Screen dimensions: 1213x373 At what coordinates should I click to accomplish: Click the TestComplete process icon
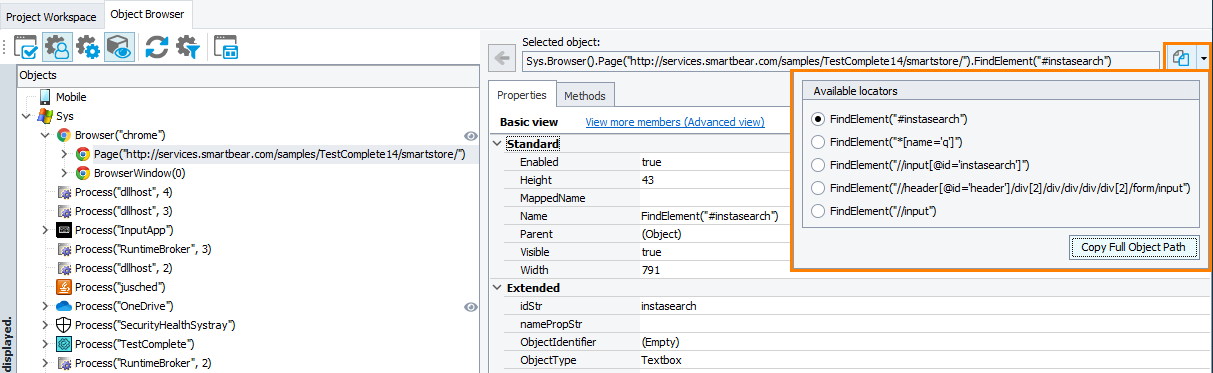tap(63, 344)
